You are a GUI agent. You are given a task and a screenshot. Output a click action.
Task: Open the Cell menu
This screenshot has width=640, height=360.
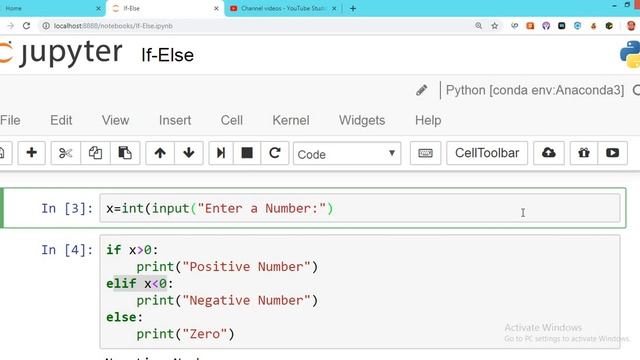coord(232,120)
